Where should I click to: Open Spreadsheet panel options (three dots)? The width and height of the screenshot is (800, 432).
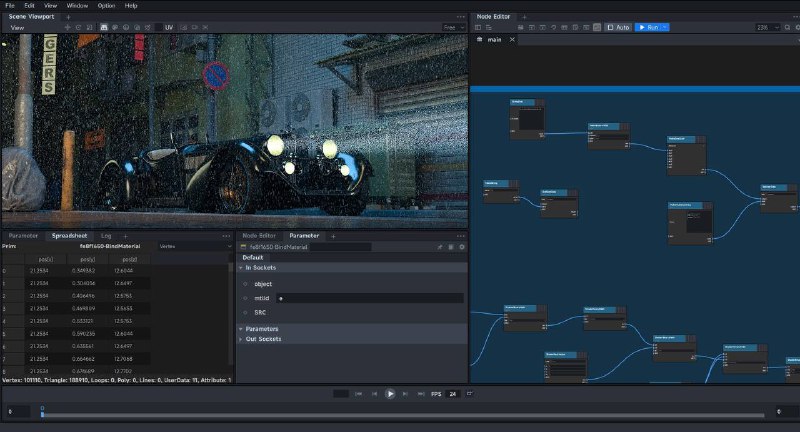click(227, 236)
